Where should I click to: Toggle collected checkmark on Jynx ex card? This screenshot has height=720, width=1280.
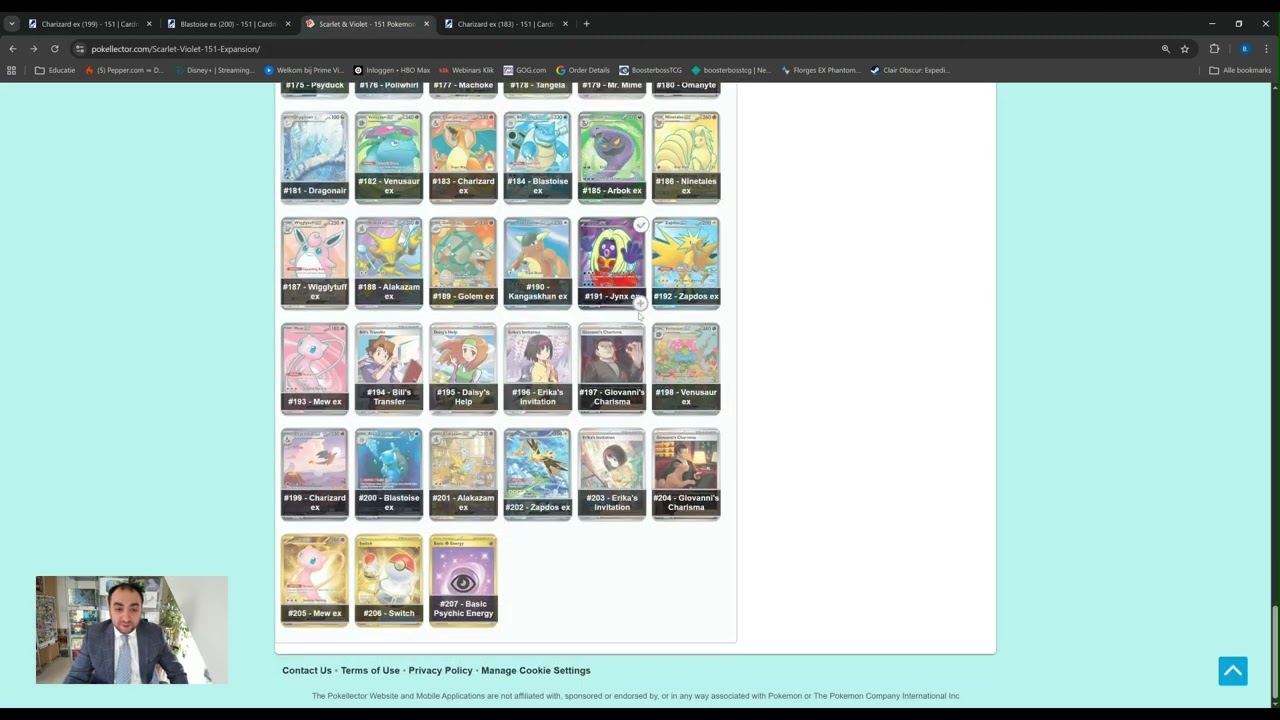pos(641,225)
